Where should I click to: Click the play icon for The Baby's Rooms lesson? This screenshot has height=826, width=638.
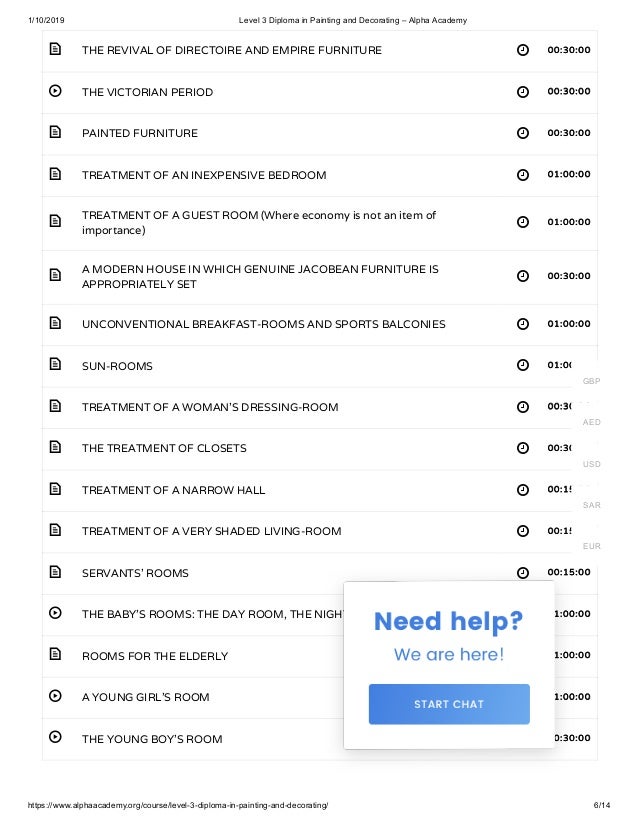(55, 613)
